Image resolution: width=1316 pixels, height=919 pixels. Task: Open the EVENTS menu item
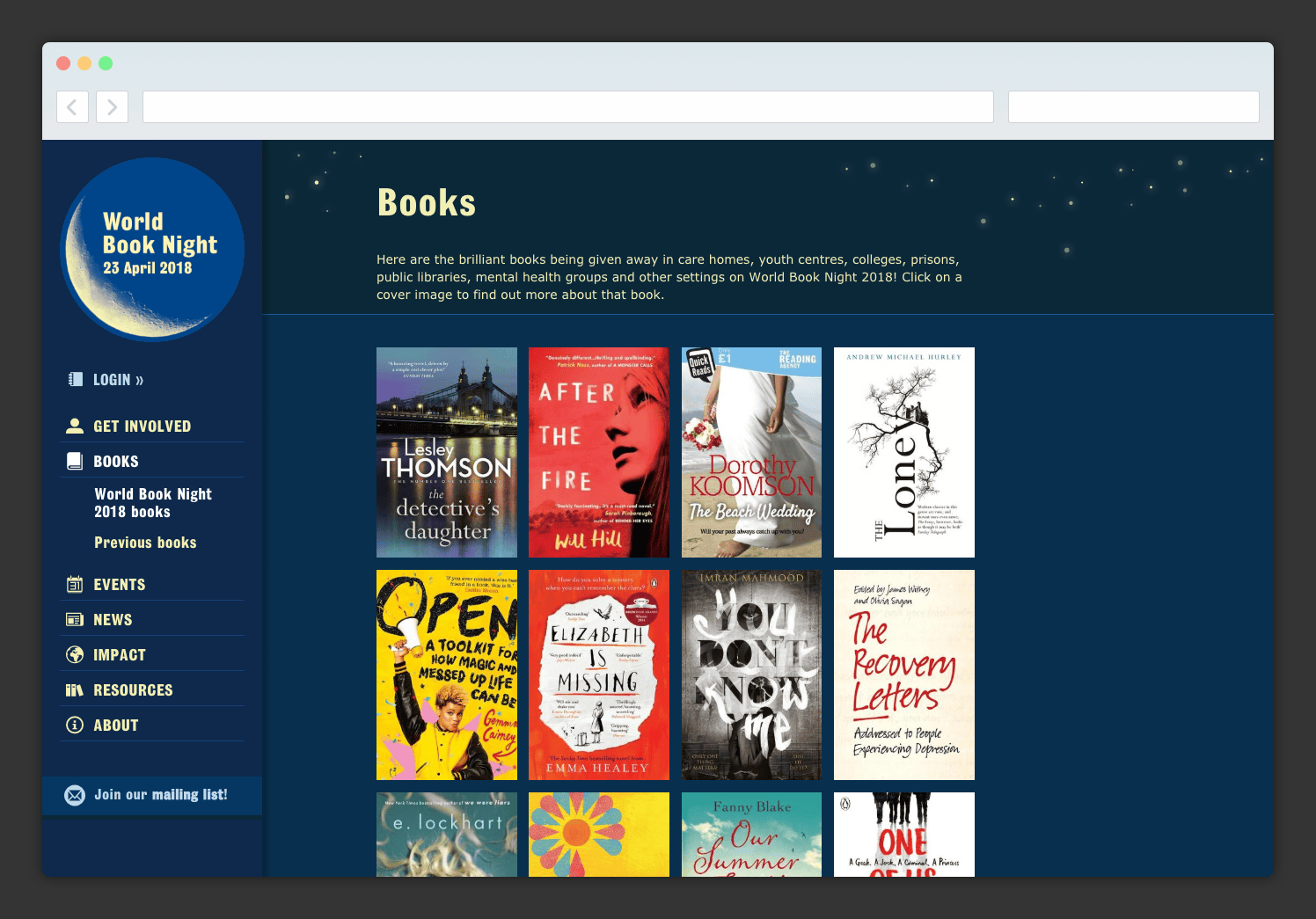120,585
